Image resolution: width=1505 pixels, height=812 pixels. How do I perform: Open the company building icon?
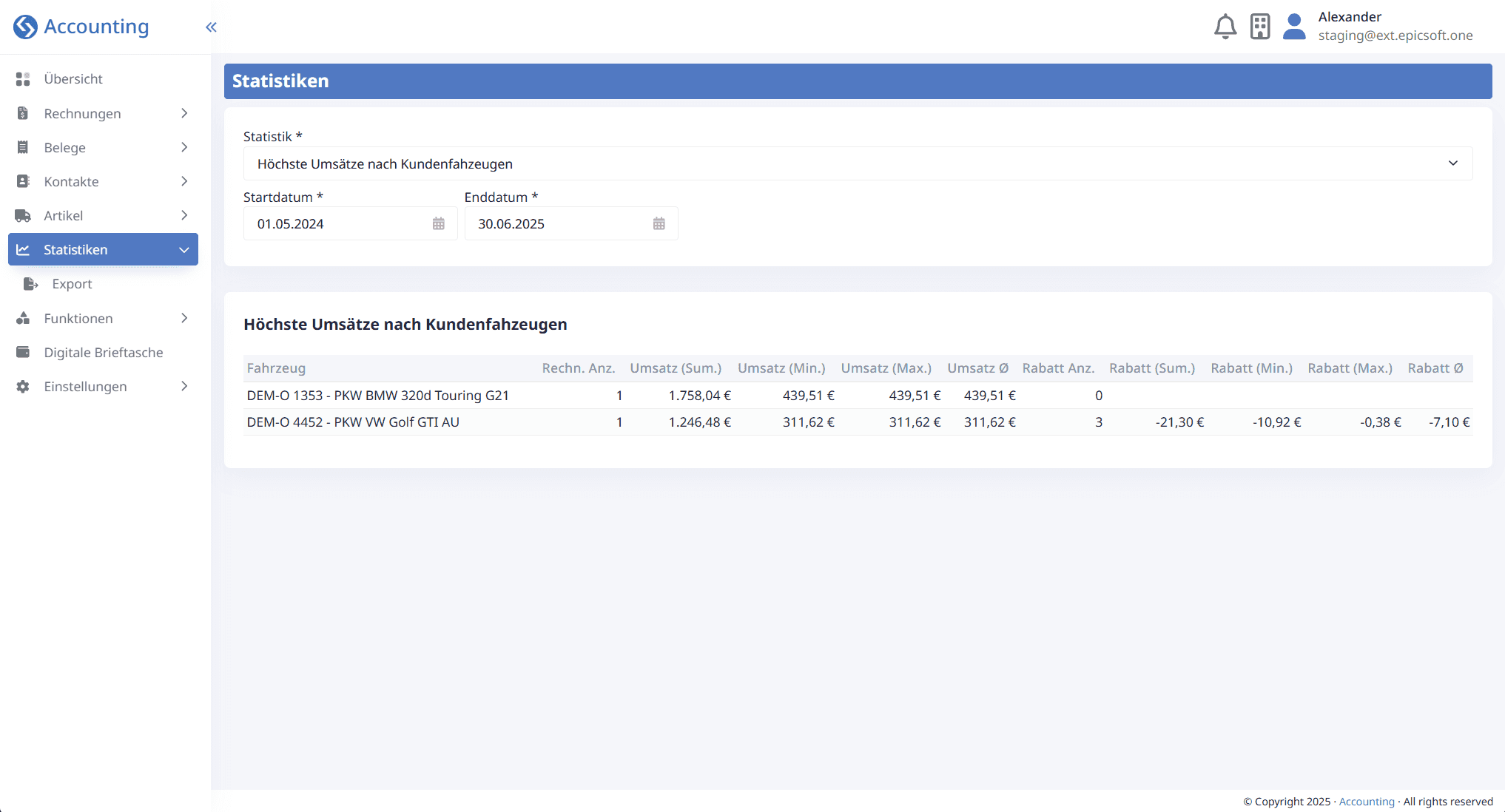1260,27
